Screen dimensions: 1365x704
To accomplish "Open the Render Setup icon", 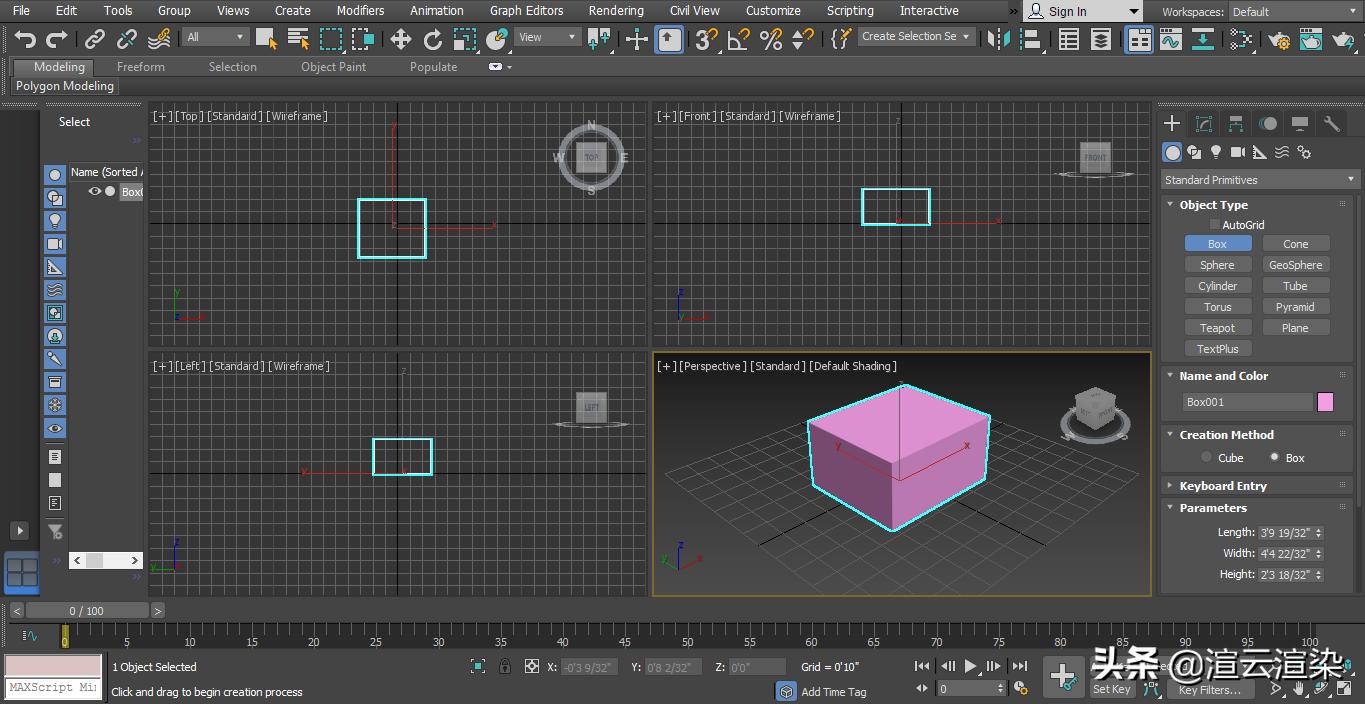I will [1279, 37].
